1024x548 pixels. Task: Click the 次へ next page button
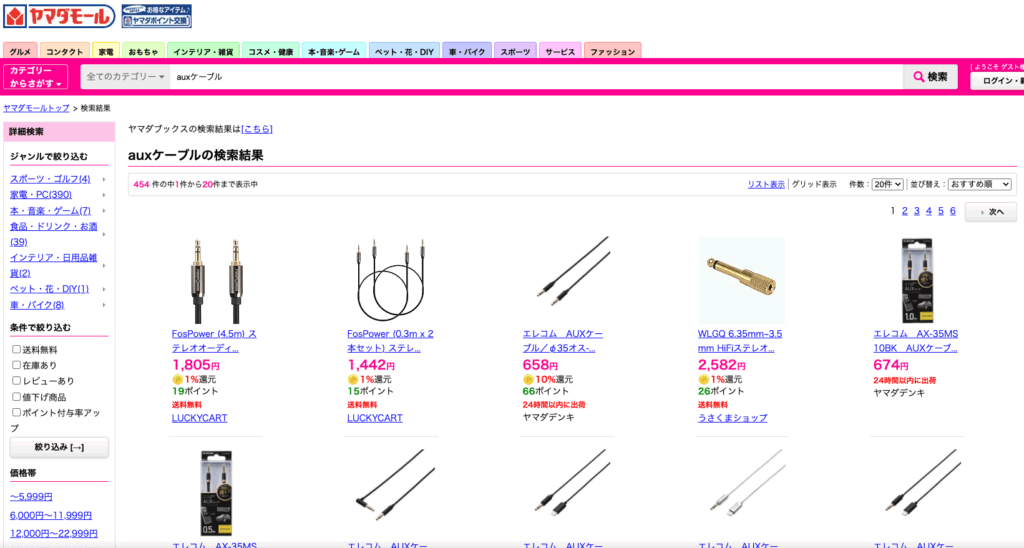coord(991,212)
